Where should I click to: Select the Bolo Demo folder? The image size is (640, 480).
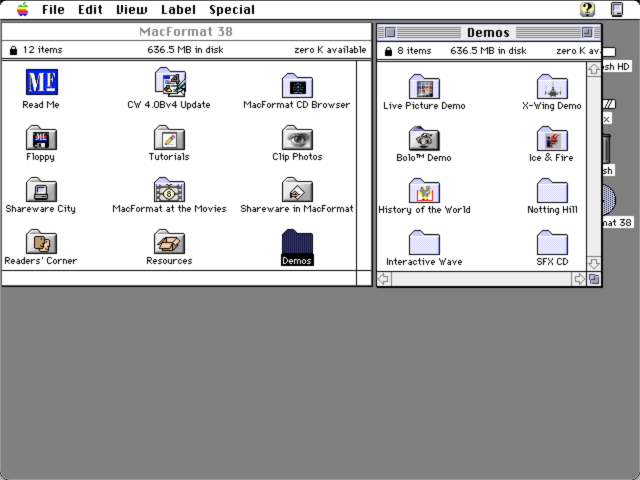424,138
